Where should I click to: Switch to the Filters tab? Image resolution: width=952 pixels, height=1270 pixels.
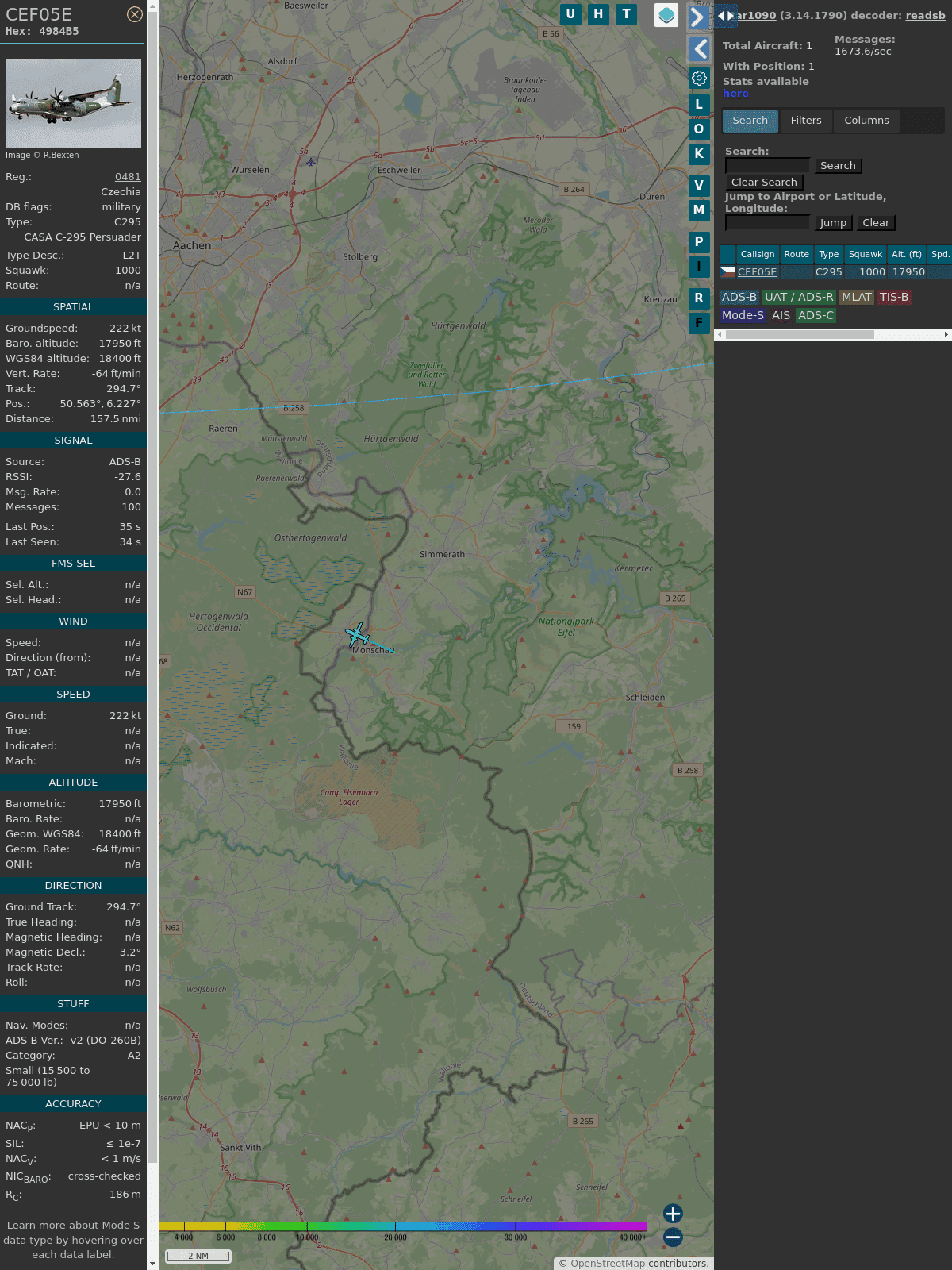click(805, 121)
